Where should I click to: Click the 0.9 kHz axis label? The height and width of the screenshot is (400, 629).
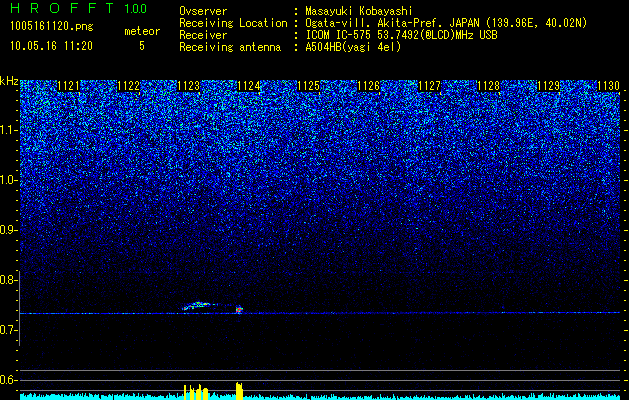click(x=9, y=230)
